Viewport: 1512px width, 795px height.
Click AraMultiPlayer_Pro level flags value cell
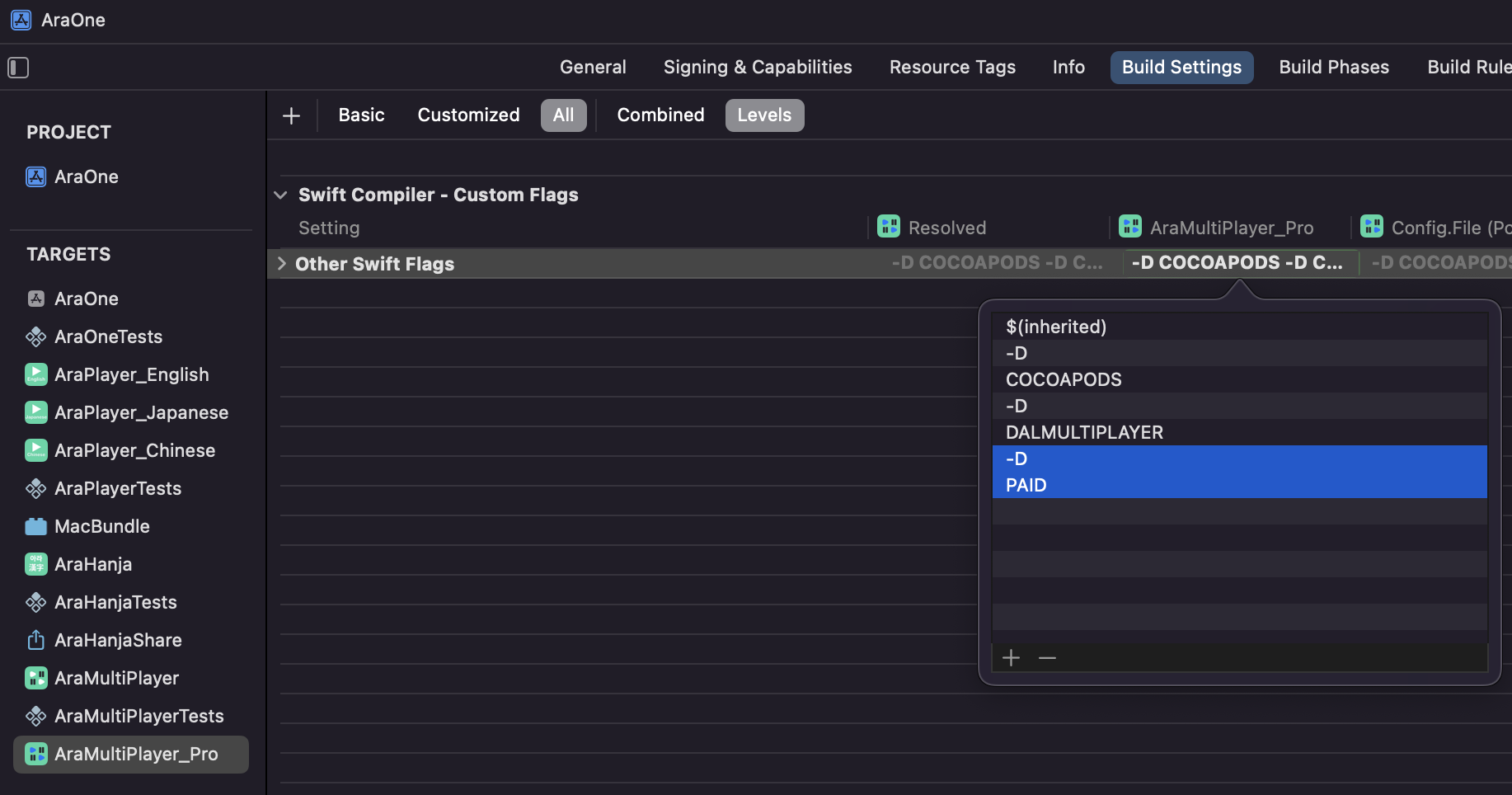(x=1242, y=263)
